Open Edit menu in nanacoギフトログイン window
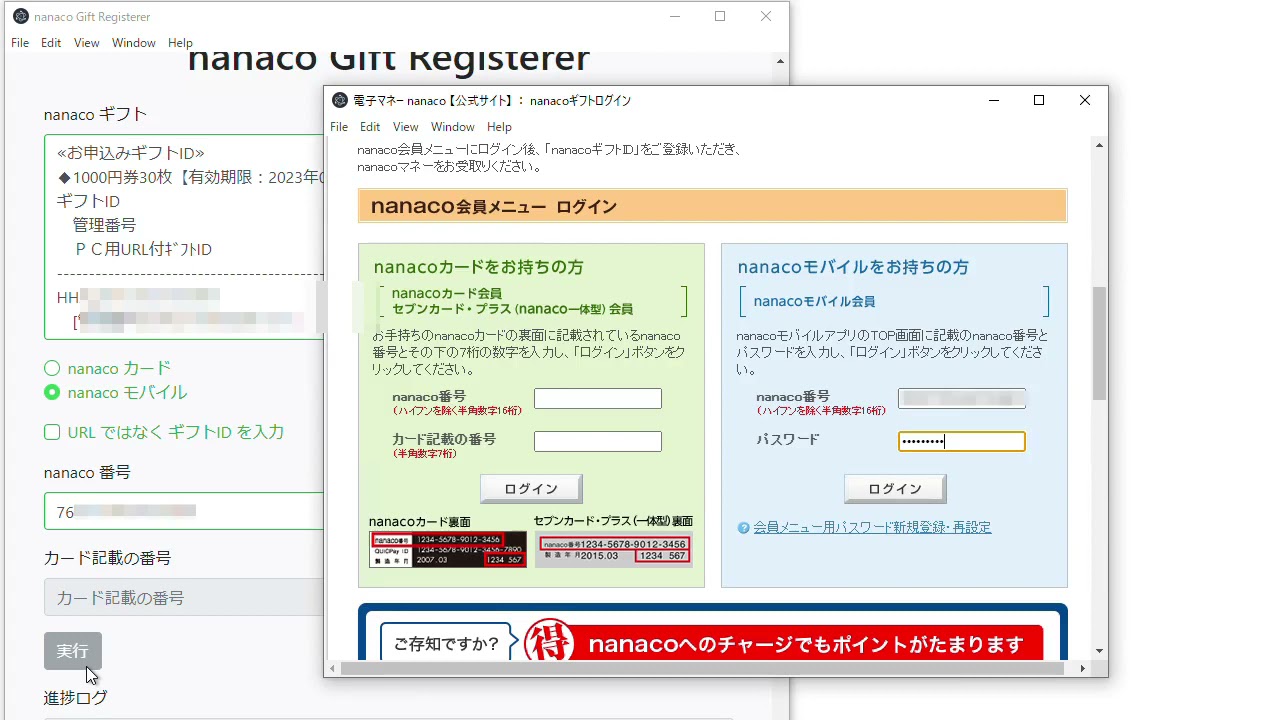The height and width of the screenshot is (720, 1280). tap(370, 127)
